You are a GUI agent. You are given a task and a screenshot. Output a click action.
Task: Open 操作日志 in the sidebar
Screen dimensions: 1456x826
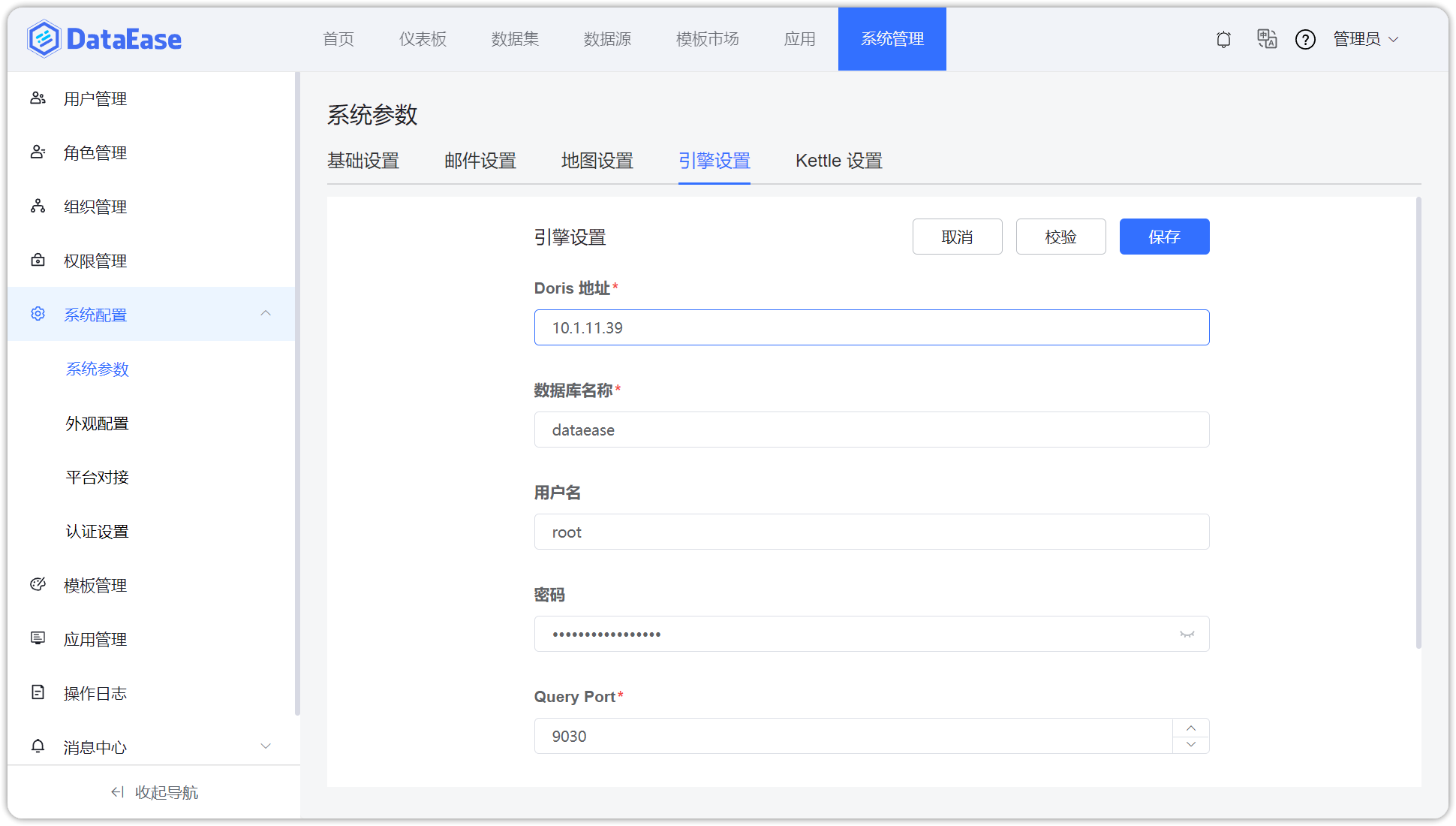(x=95, y=693)
